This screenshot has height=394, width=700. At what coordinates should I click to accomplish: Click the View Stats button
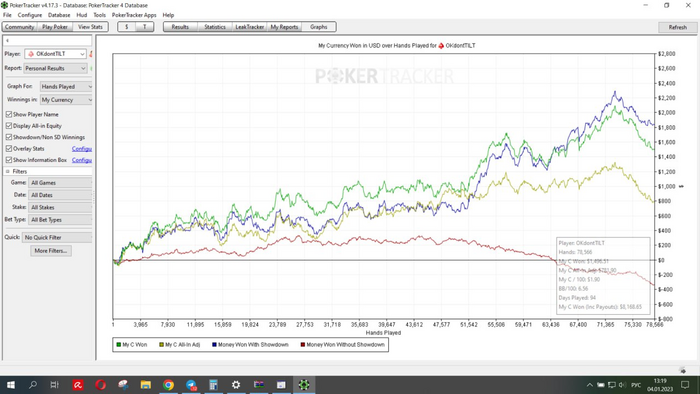[x=91, y=27]
